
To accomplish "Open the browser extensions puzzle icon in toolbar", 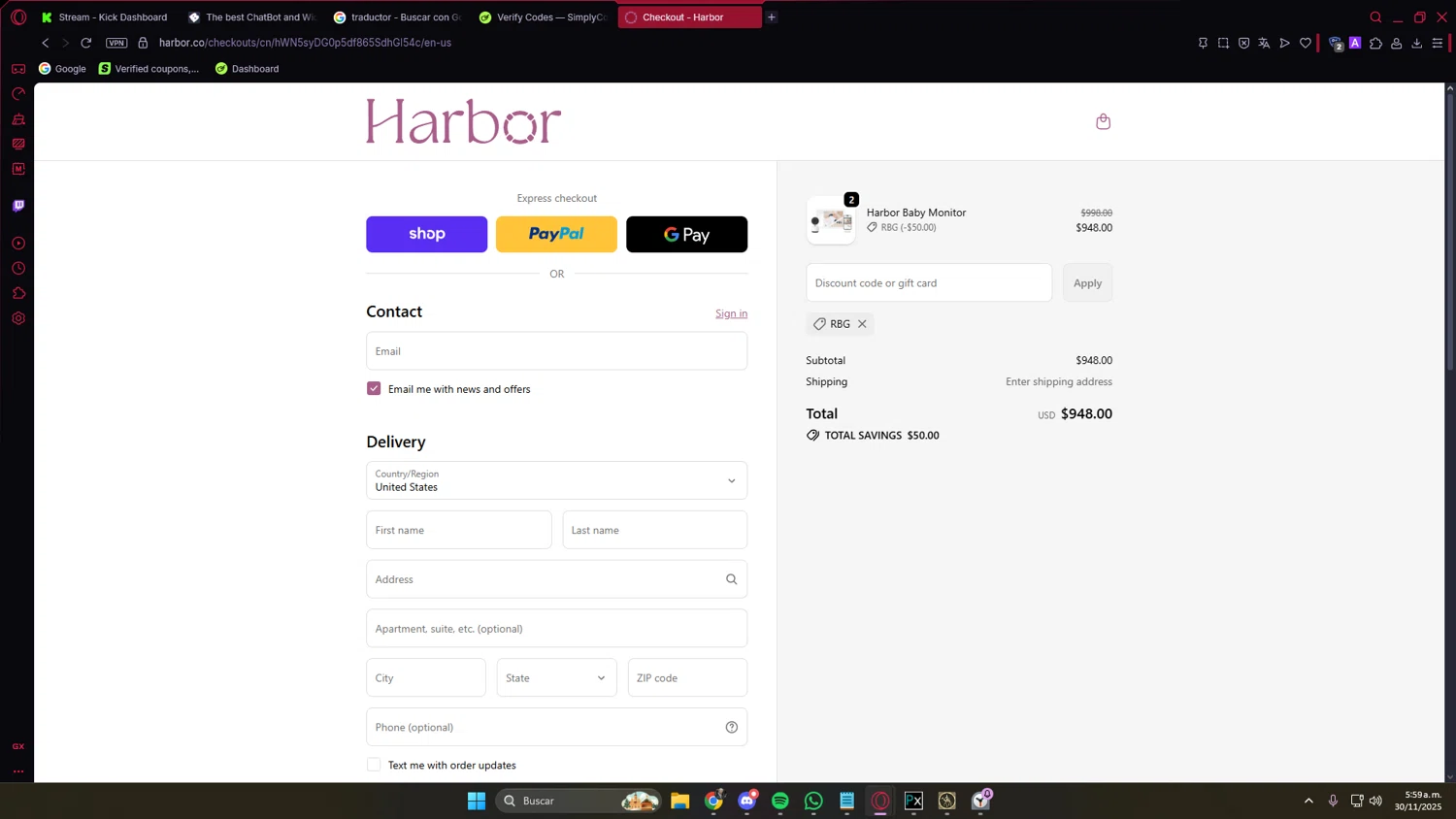I will click(x=1376, y=43).
